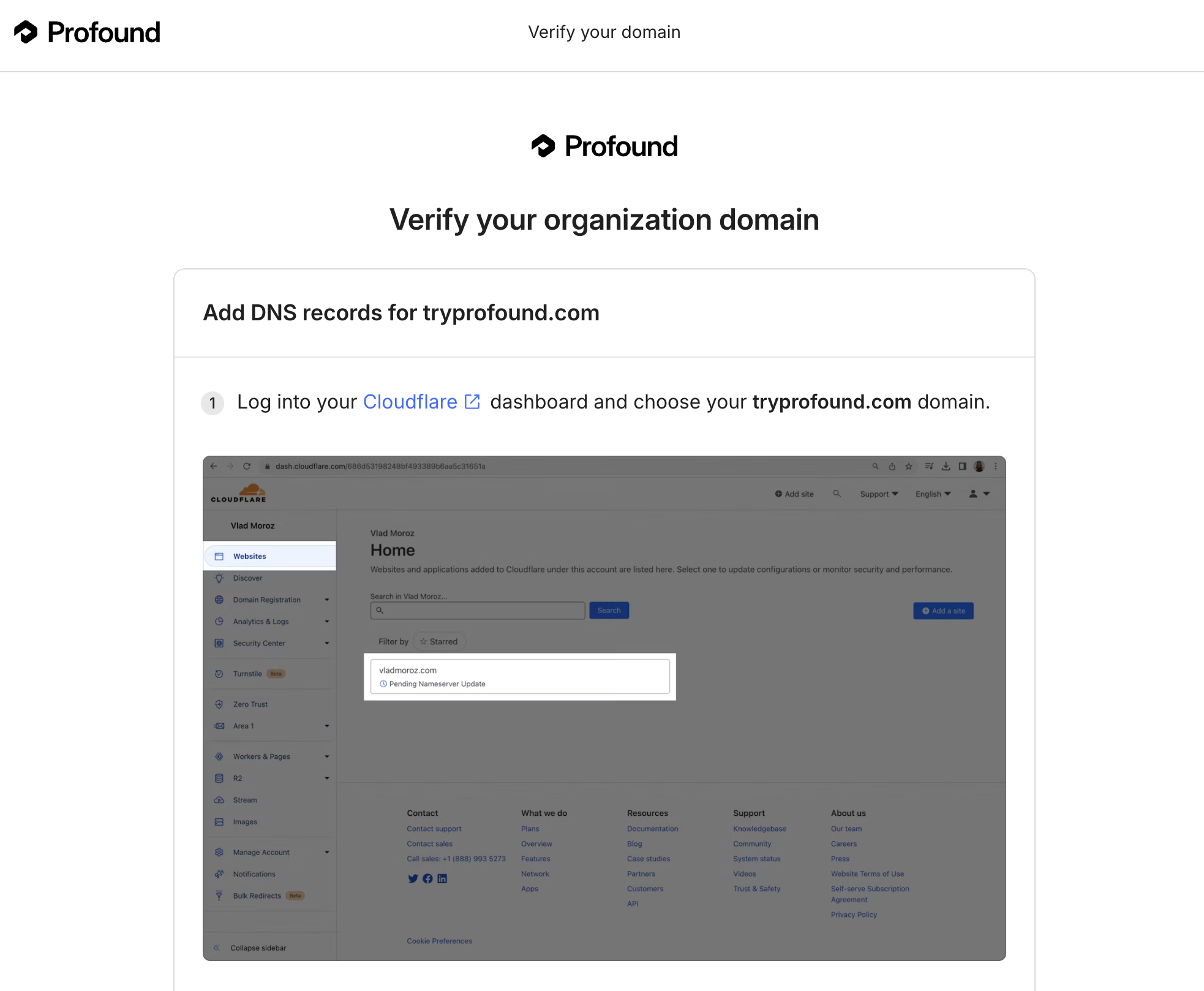Expand Security Center in the screenshot sidebar
Viewport: 1204px width, 991px height.
pos(327,643)
